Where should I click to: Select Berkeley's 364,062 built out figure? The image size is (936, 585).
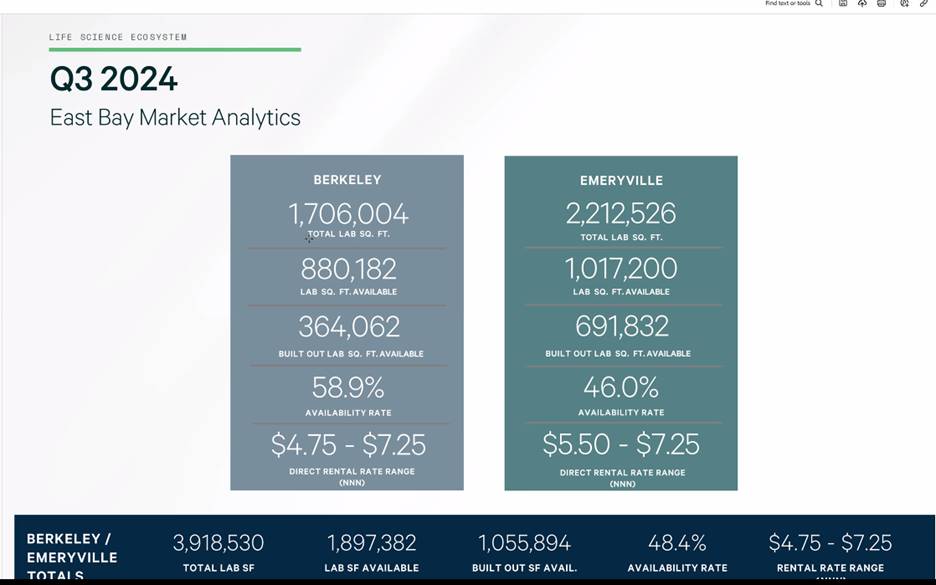[349, 327]
